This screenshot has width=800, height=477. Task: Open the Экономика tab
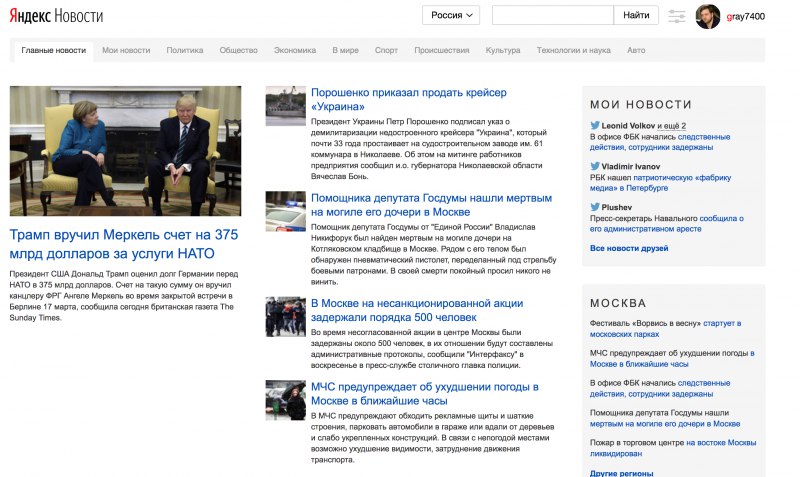point(295,51)
